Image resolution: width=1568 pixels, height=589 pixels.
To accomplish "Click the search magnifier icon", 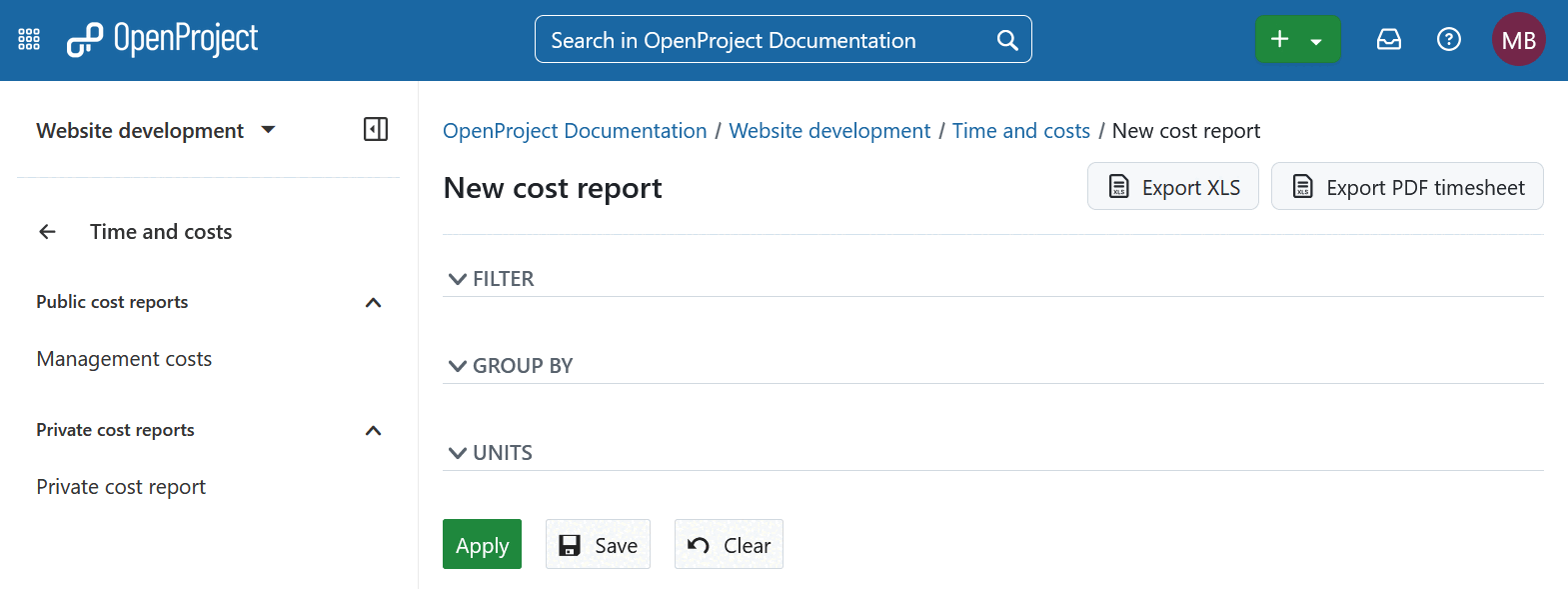I will 1007,40.
